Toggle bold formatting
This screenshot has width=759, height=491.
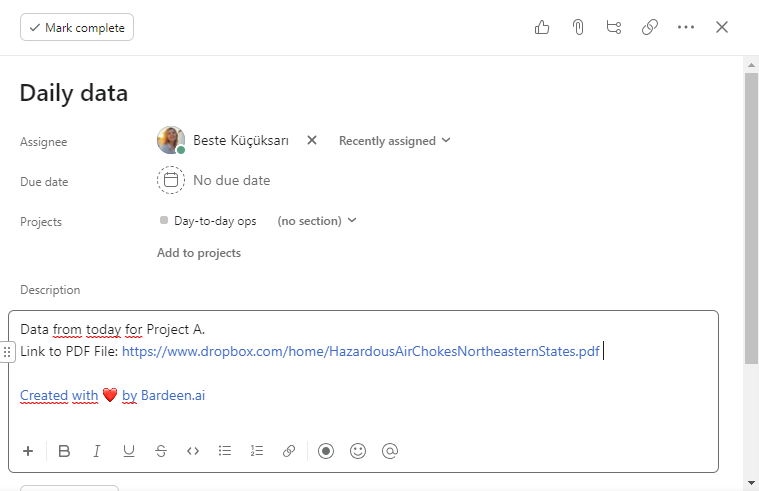coord(64,451)
